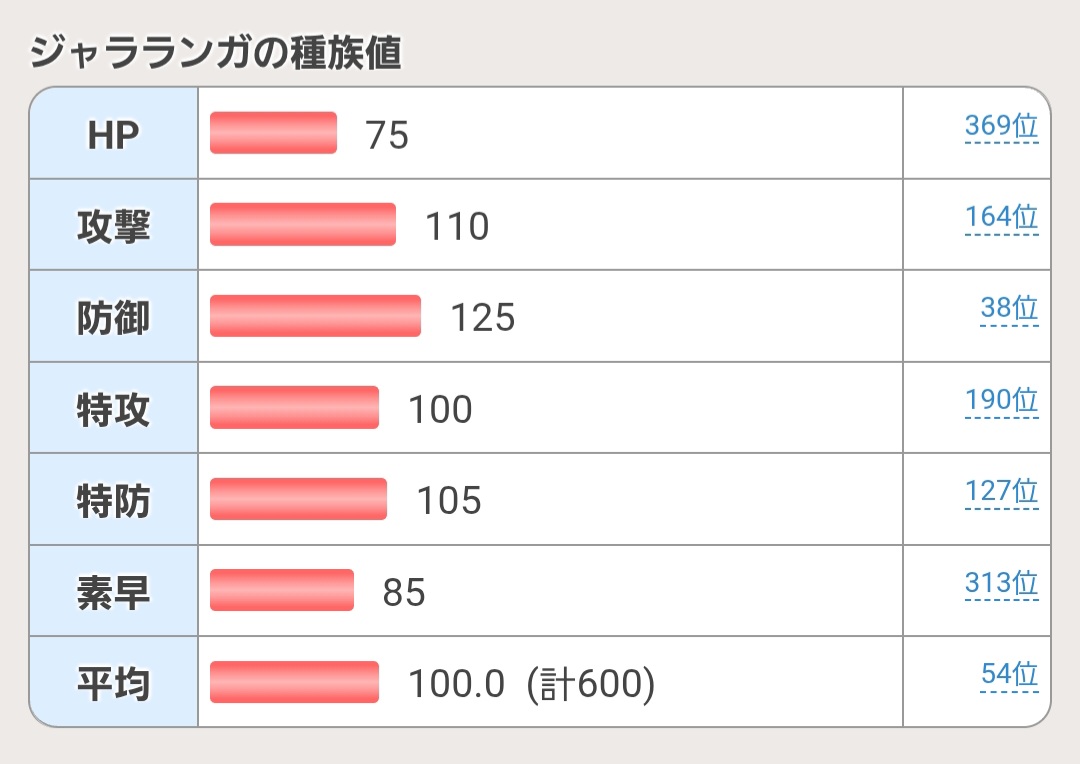Open the HP ranking link 369位
1080x764 pixels.
[x=1001, y=127]
